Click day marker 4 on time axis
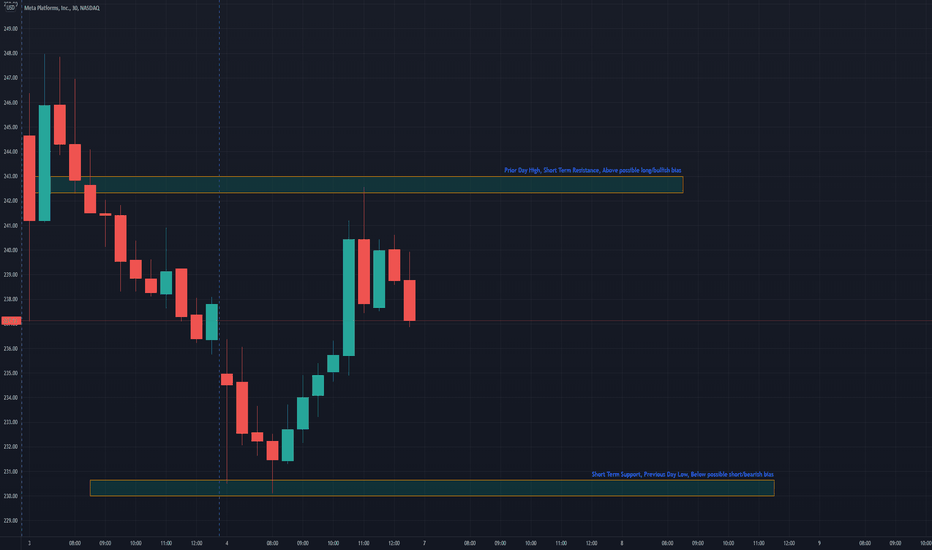The width and height of the screenshot is (932, 550). coord(226,543)
